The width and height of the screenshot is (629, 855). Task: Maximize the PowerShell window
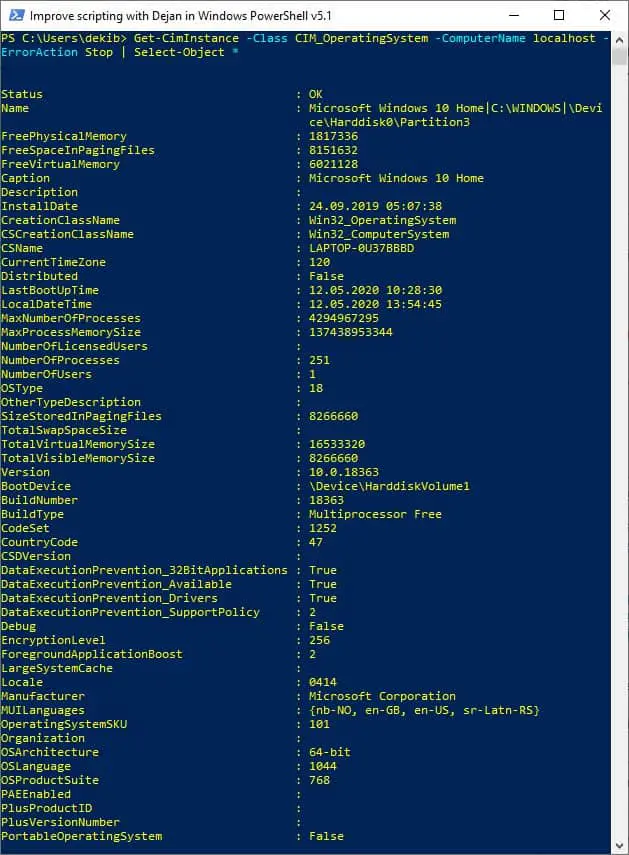click(x=559, y=15)
